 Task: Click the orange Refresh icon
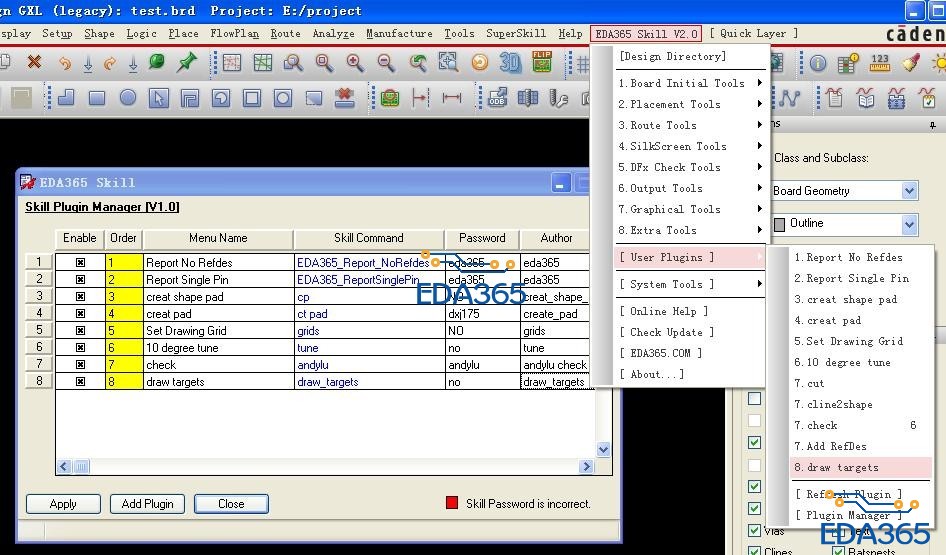click(480, 62)
